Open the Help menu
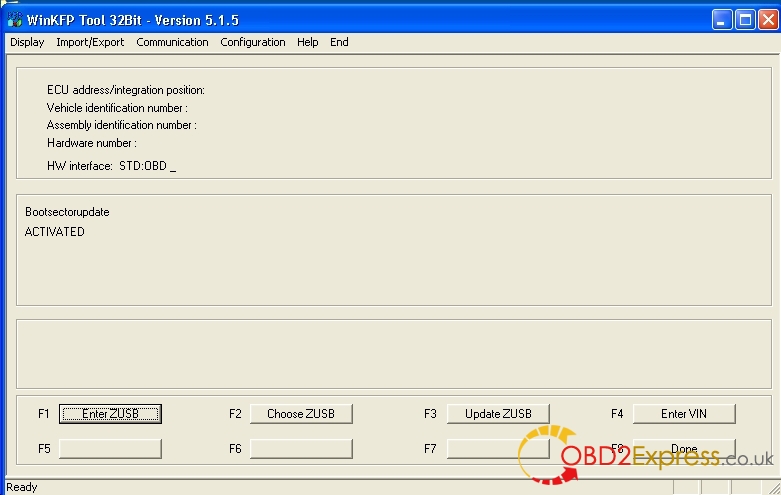Image resolution: width=781 pixels, height=495 pixels. 307,42
